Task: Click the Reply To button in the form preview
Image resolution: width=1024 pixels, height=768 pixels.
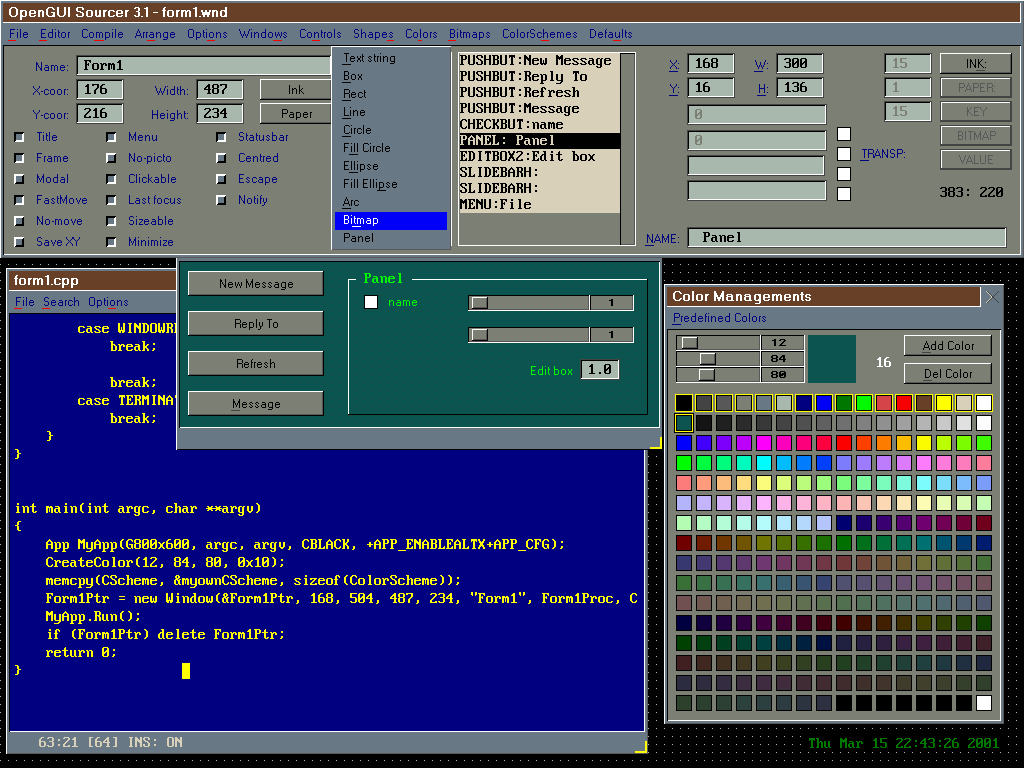Action: pos(256,324)
